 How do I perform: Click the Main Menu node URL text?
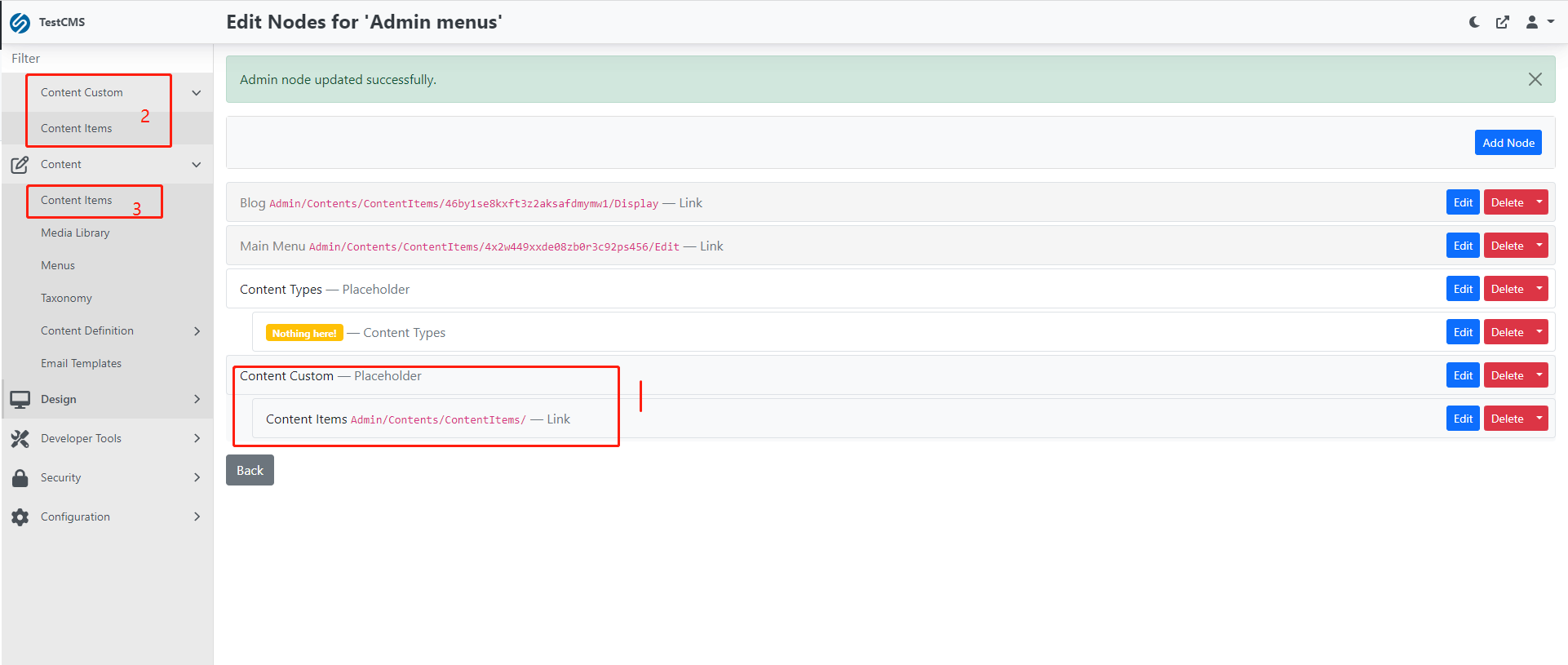(494, 246)
